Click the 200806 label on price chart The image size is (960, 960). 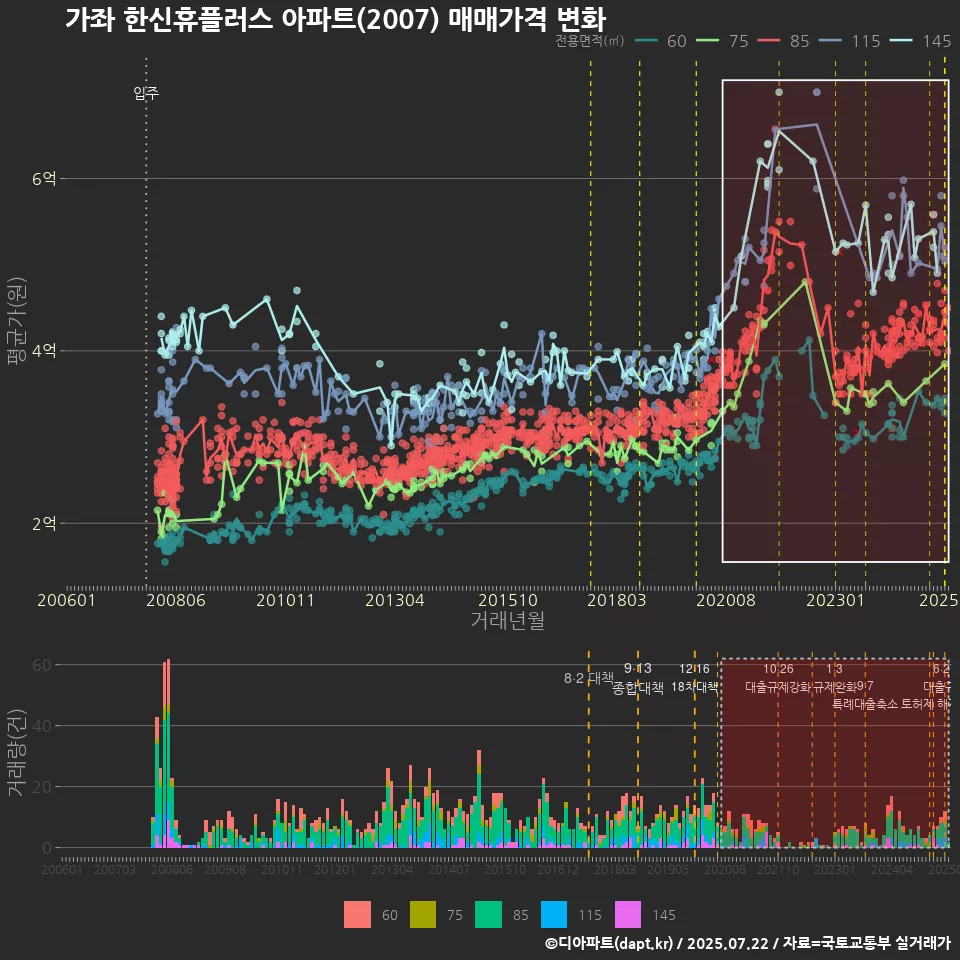coord(176,600)
